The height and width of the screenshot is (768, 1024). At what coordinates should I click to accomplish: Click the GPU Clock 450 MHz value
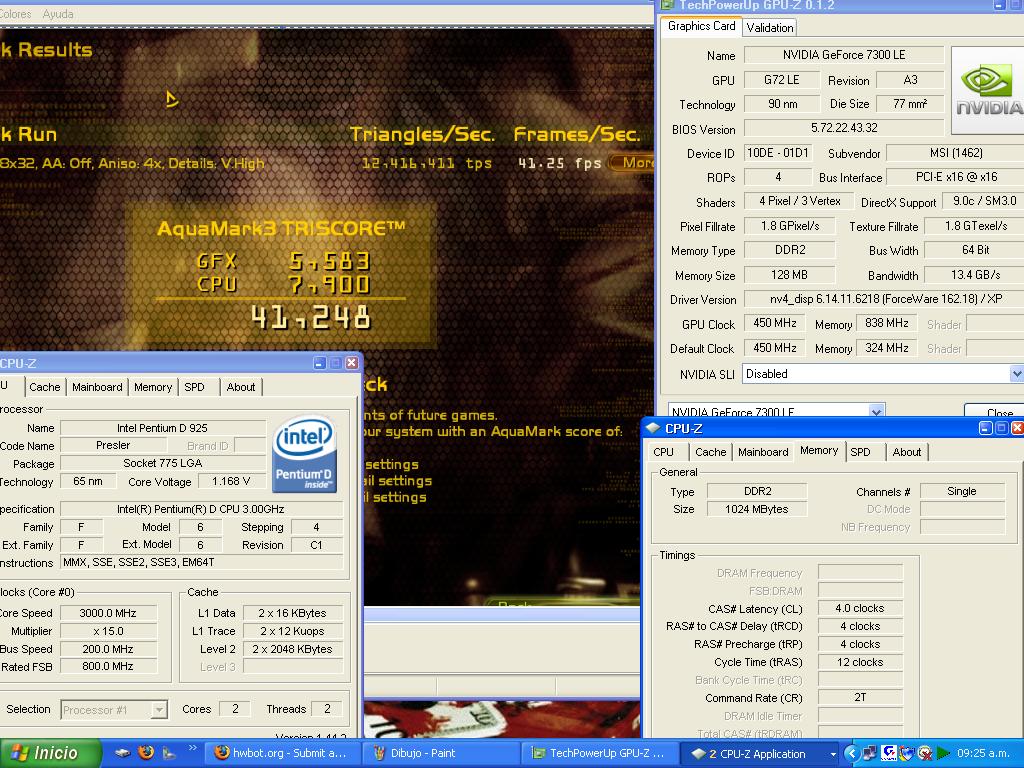(x=775, y=323)
